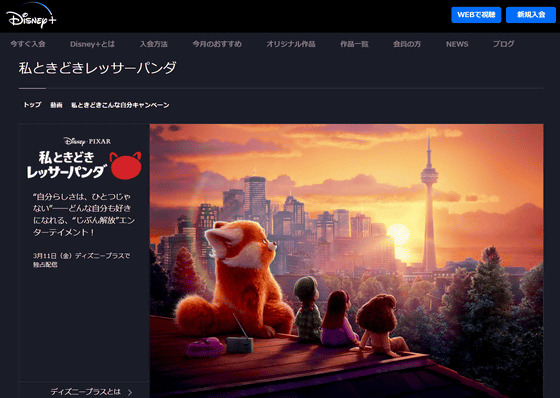Open the Disney+とは menu item
This screenshot has height=398, width=560.
92,44
